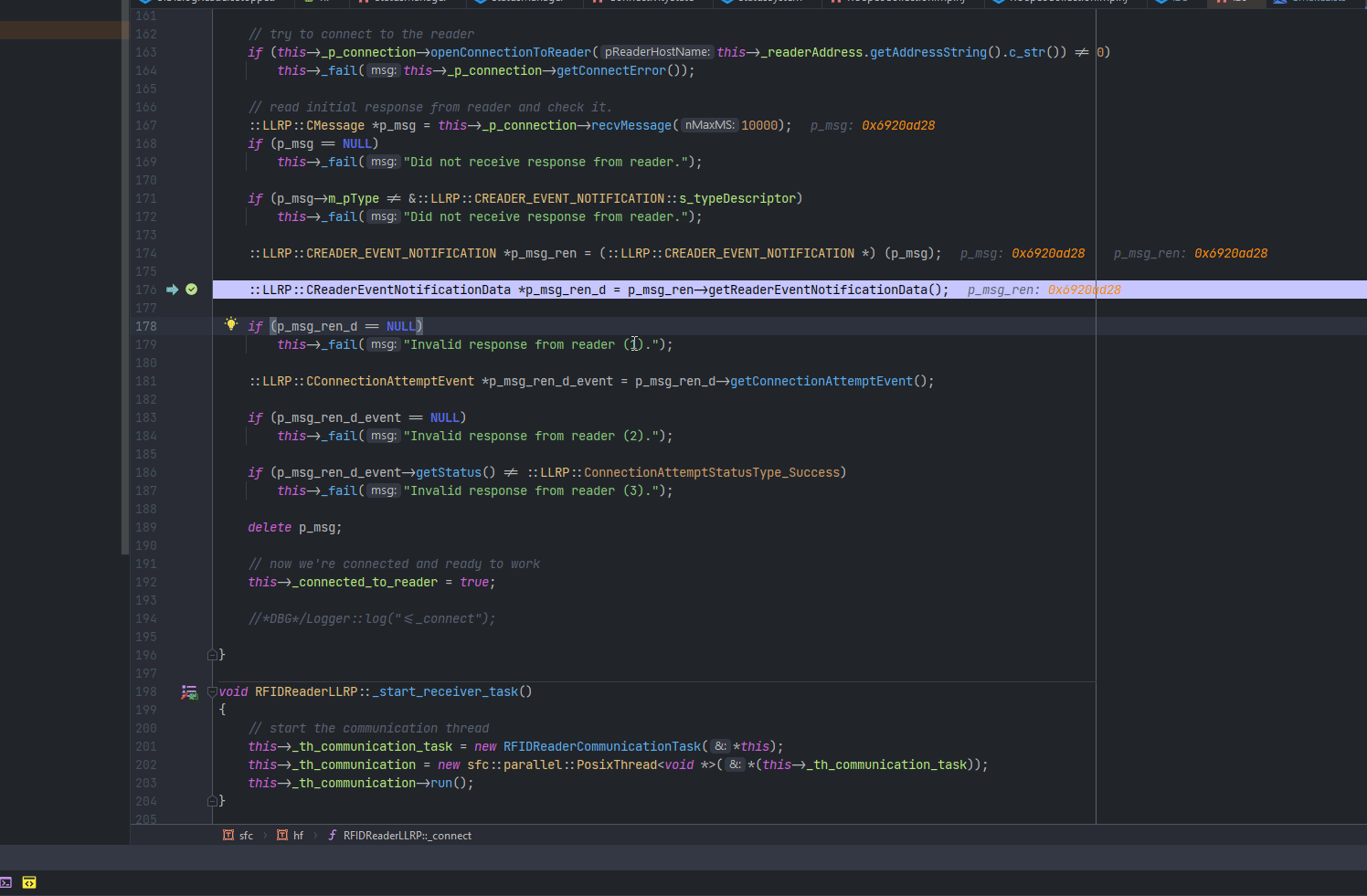
Task: Click the sfc namespace icon in the breadcrumbs
Action: click(x=227, y=835)
